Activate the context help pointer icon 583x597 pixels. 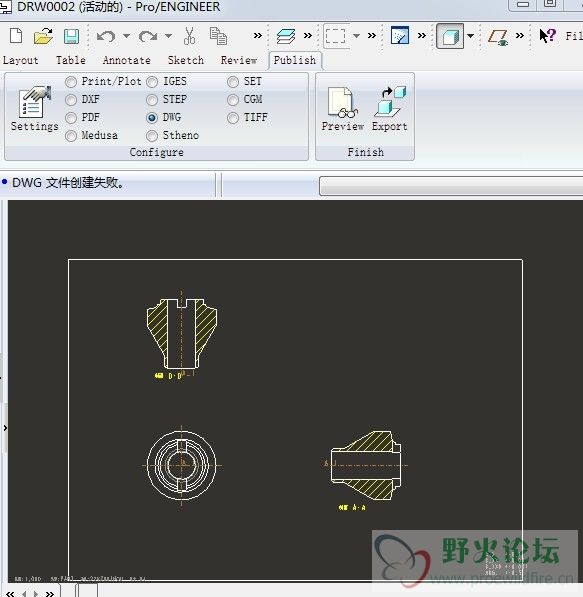click(548, 36)
